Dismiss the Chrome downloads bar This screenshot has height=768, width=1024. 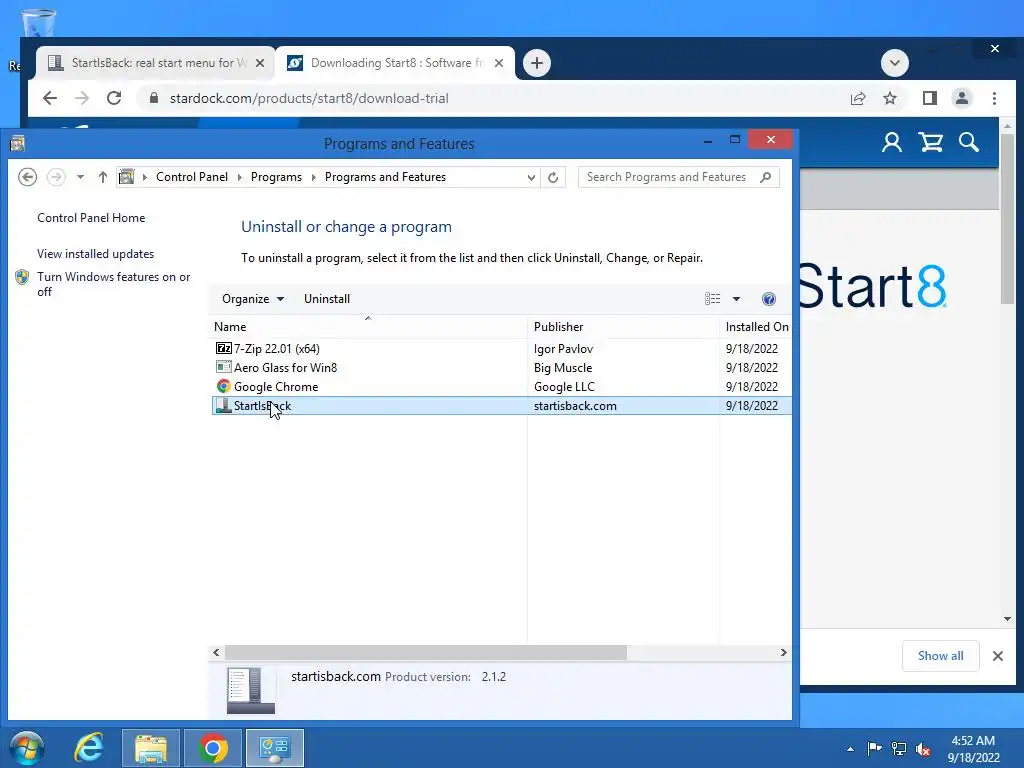pyautogui.click(x=998, y=656)
